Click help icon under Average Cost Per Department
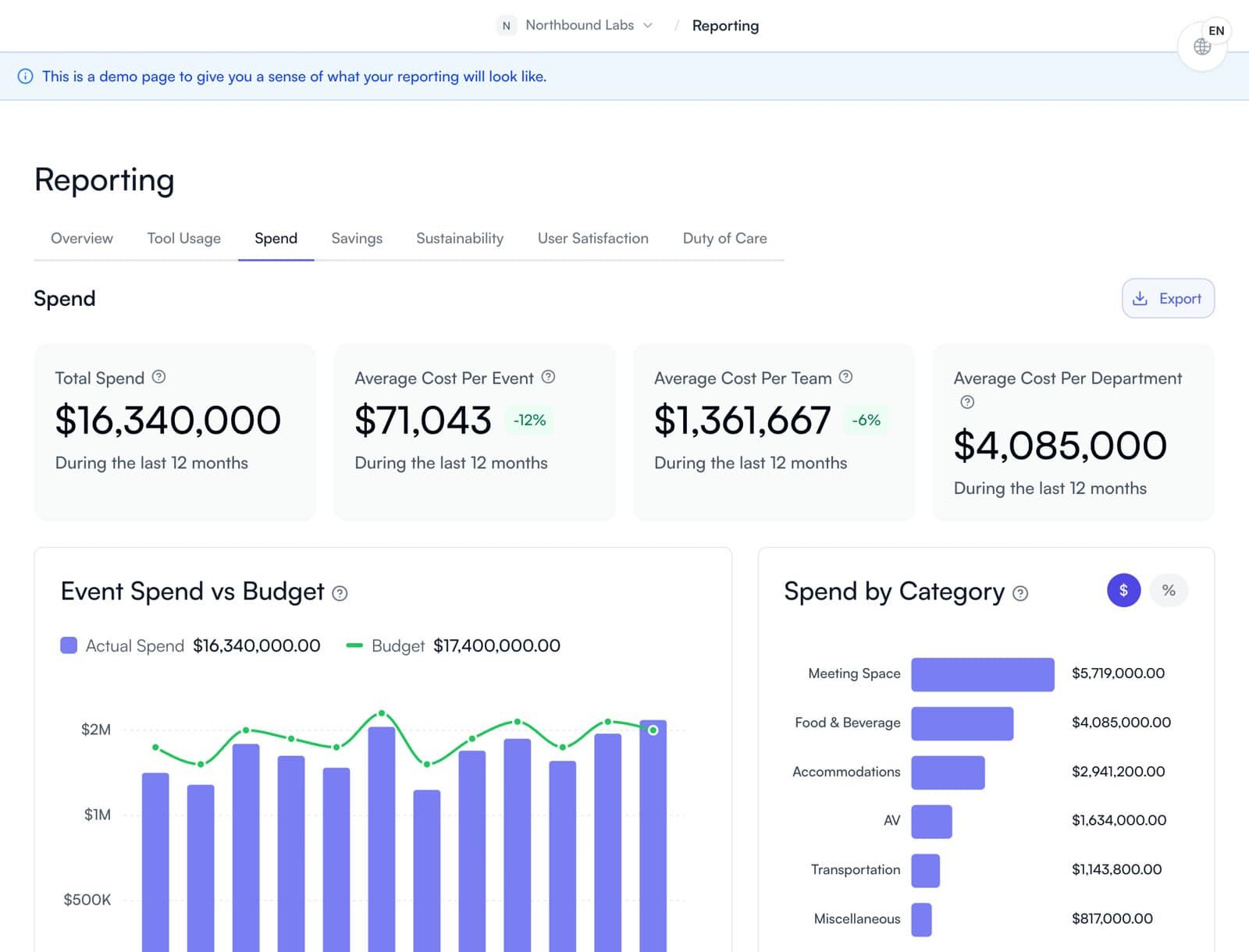The width and height of the screenshot is (1249, 952). [x=967, y=402]
